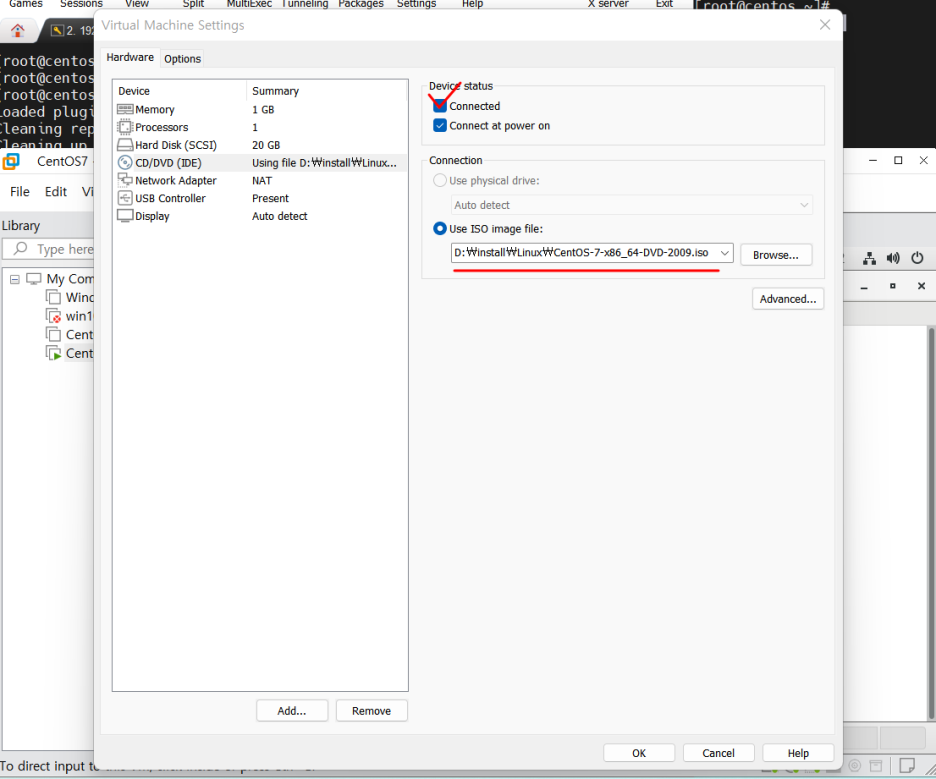Click the My Computer monitor icon
Image resolution: width=936 pixels, height=779 pixels.
pyautogui.click(x=34, y=279)
